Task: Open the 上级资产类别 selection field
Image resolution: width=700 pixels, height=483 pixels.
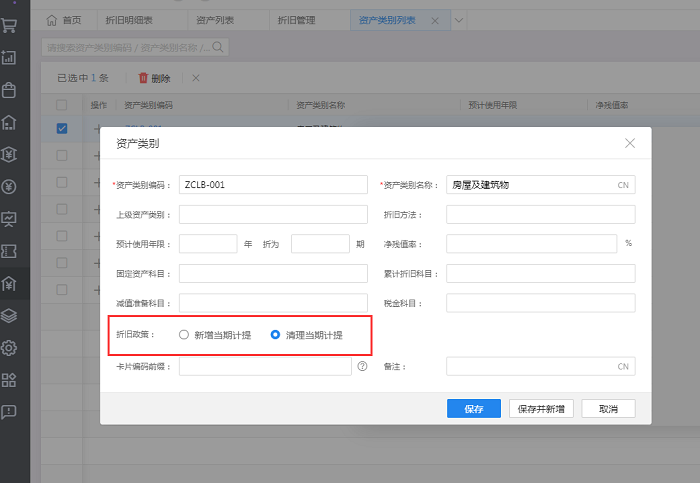Action: [x=273, y=214]
